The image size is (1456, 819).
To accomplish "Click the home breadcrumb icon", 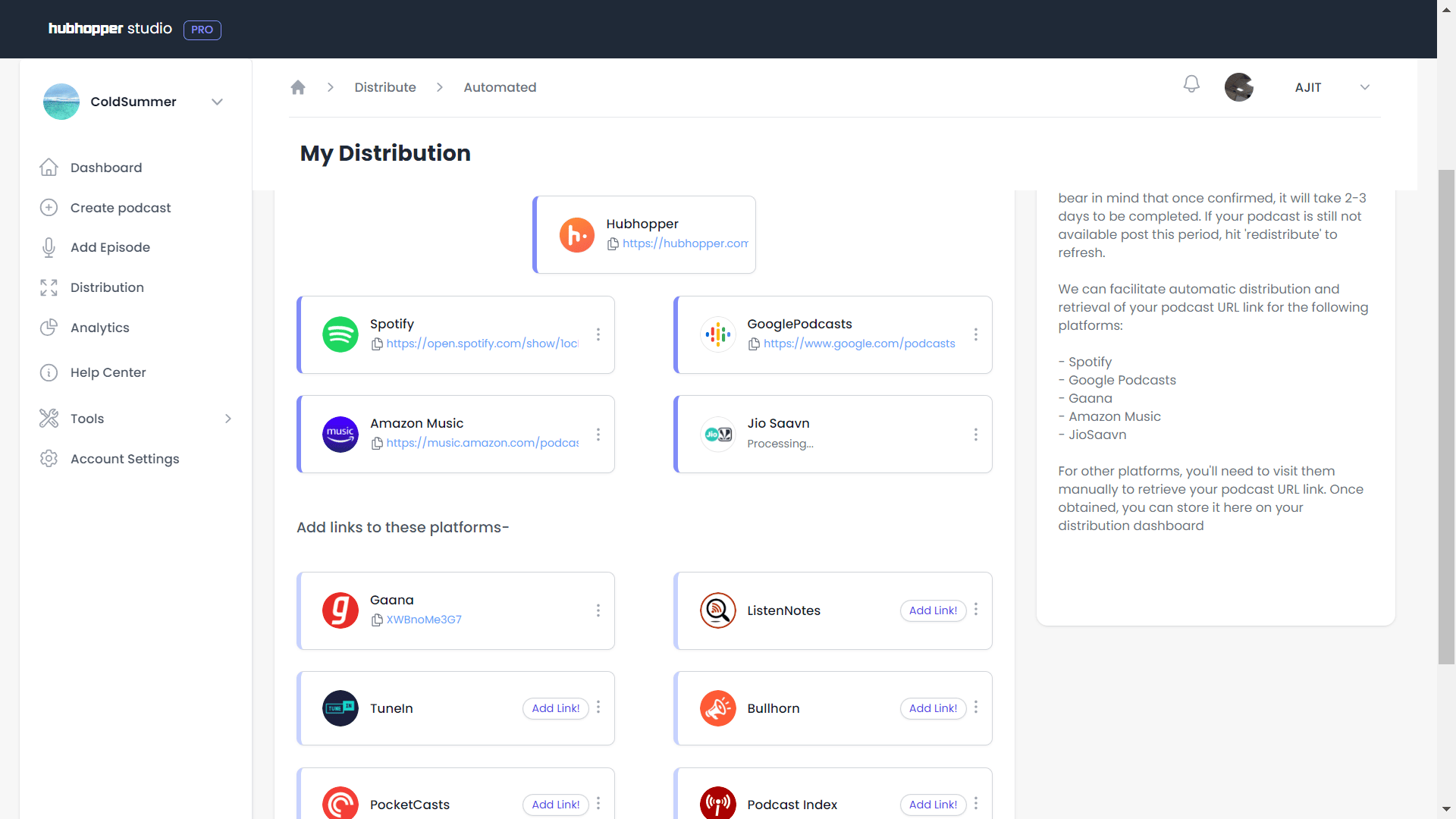I will coord(298,87).
